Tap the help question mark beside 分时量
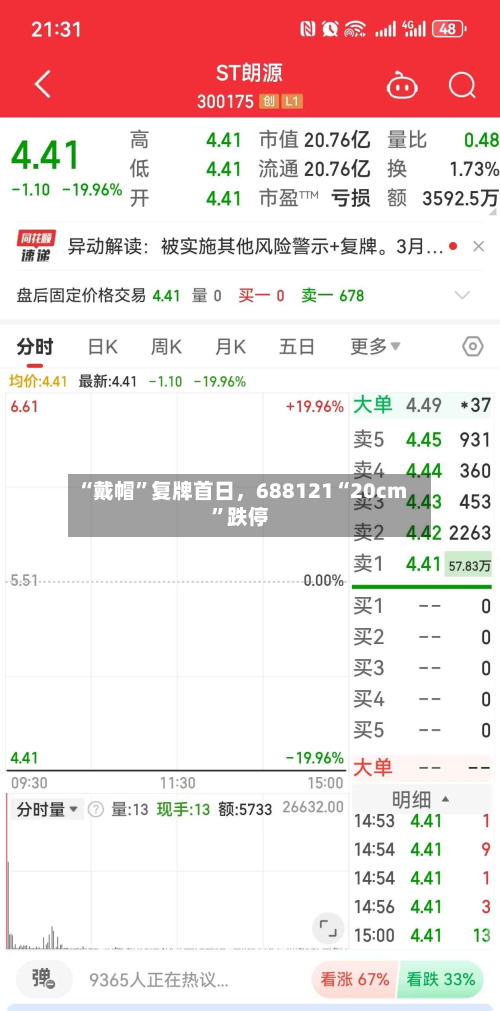 click(95, 809)
